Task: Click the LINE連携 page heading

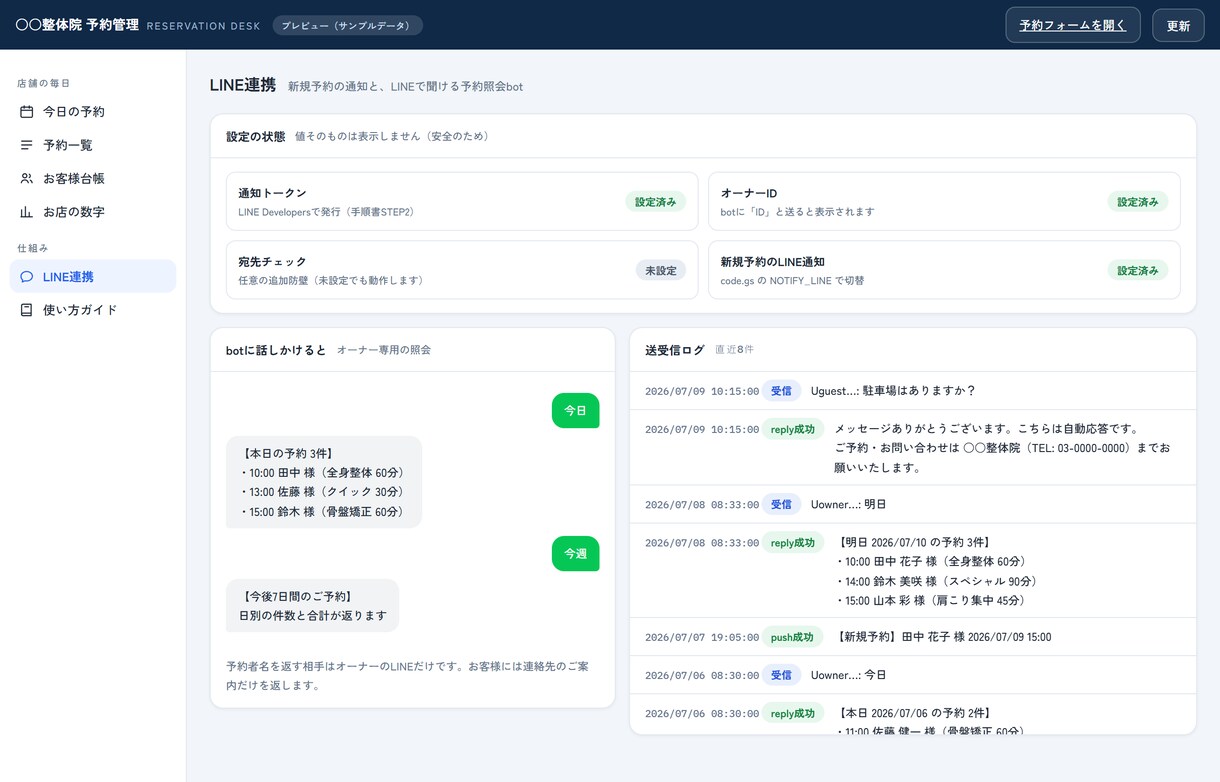Action: coord(243,85)
